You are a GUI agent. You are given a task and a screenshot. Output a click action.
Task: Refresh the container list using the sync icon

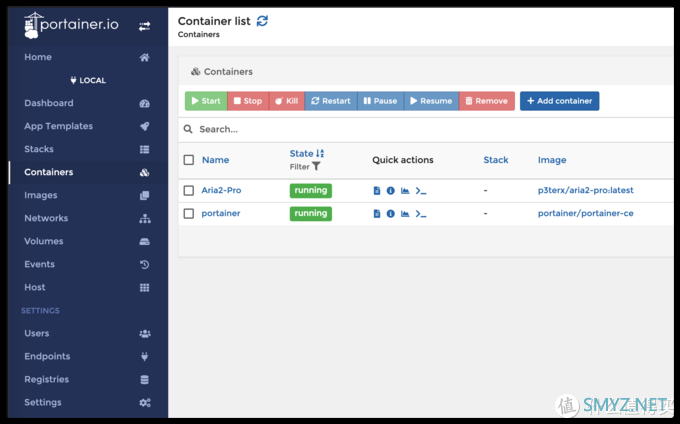click(x=262, y=21)
